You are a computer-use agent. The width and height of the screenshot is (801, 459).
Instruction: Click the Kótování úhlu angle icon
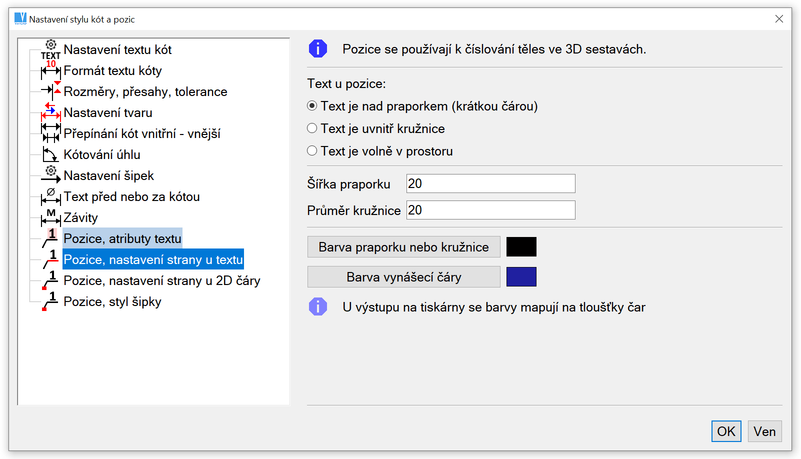[51, 154]
